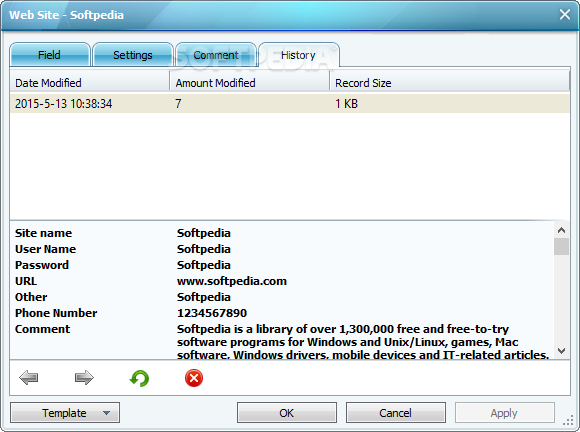Click scroll down arrow in details pane
The width and height of the screenshot is (580, 432).
pyautogui.click(x=561, y=351)
